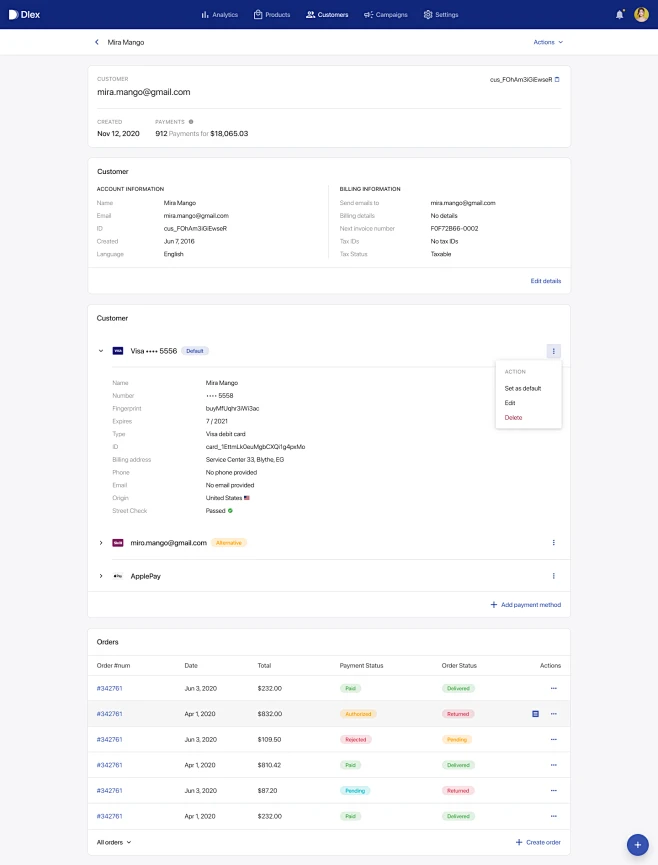Open the Settings tab

point(441,15)
